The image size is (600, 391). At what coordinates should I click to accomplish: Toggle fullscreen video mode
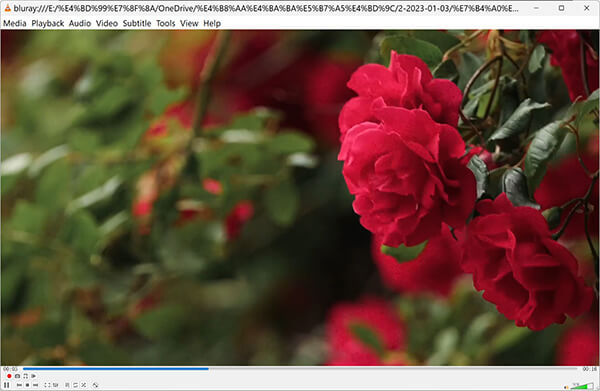pos(47,385)
